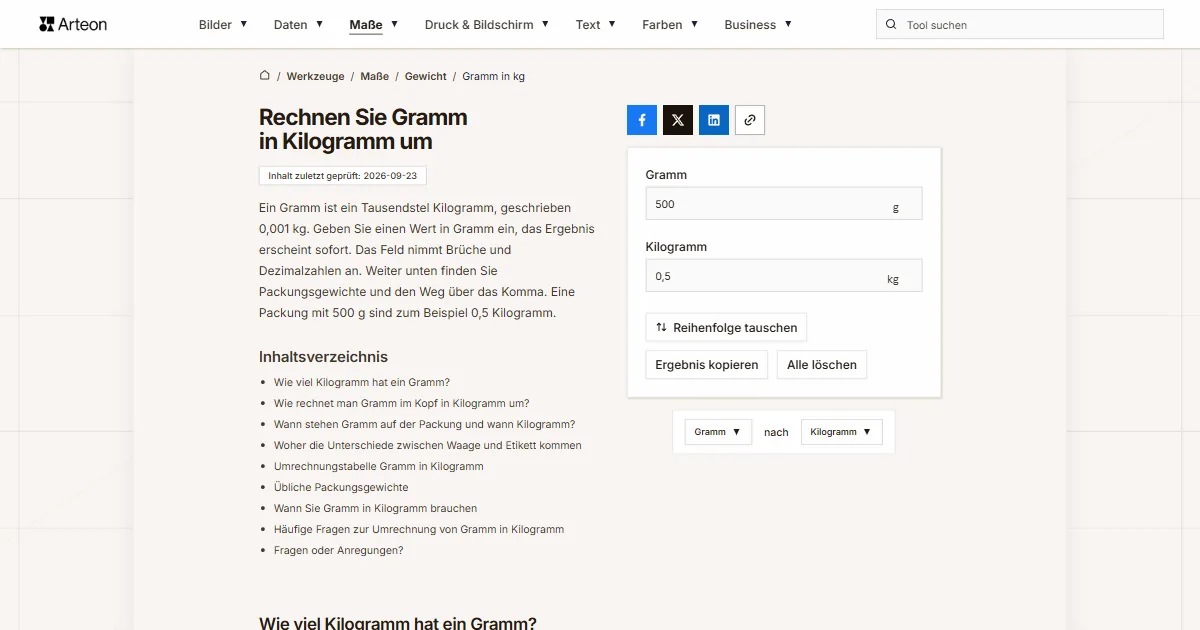
Task: Open the Daten menu
Action: [x=299, y=25]
